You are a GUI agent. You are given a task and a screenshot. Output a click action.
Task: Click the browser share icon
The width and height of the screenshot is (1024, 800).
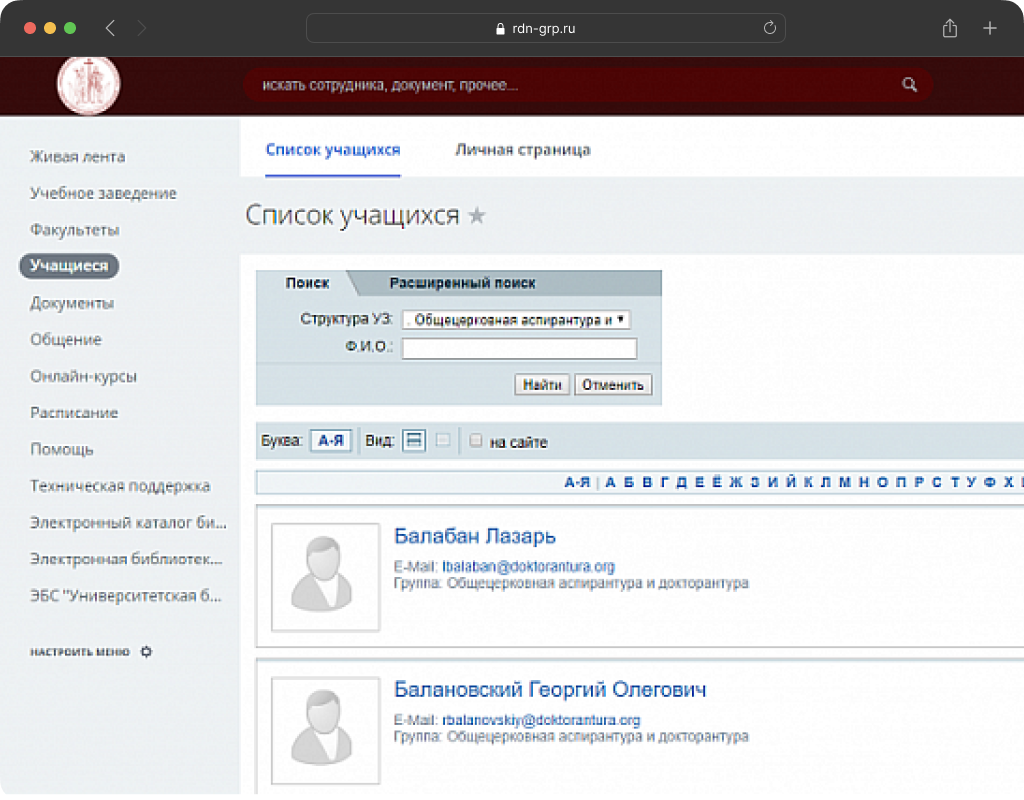click(x=949, y=28)
